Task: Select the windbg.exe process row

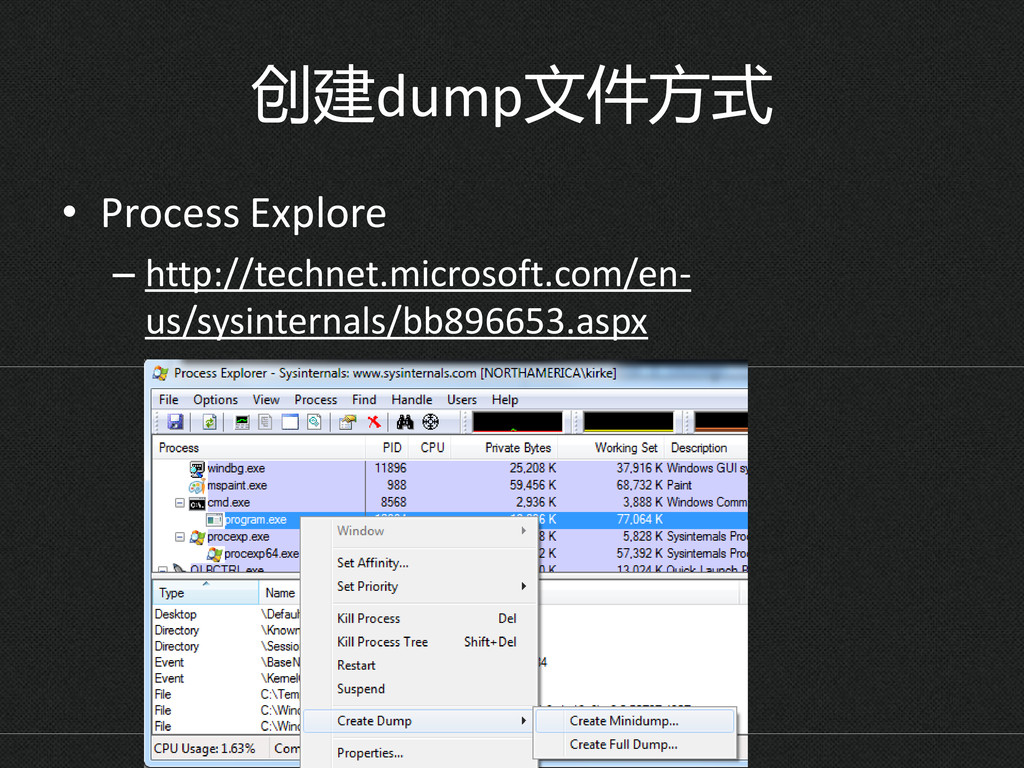Action: (451, 468)
